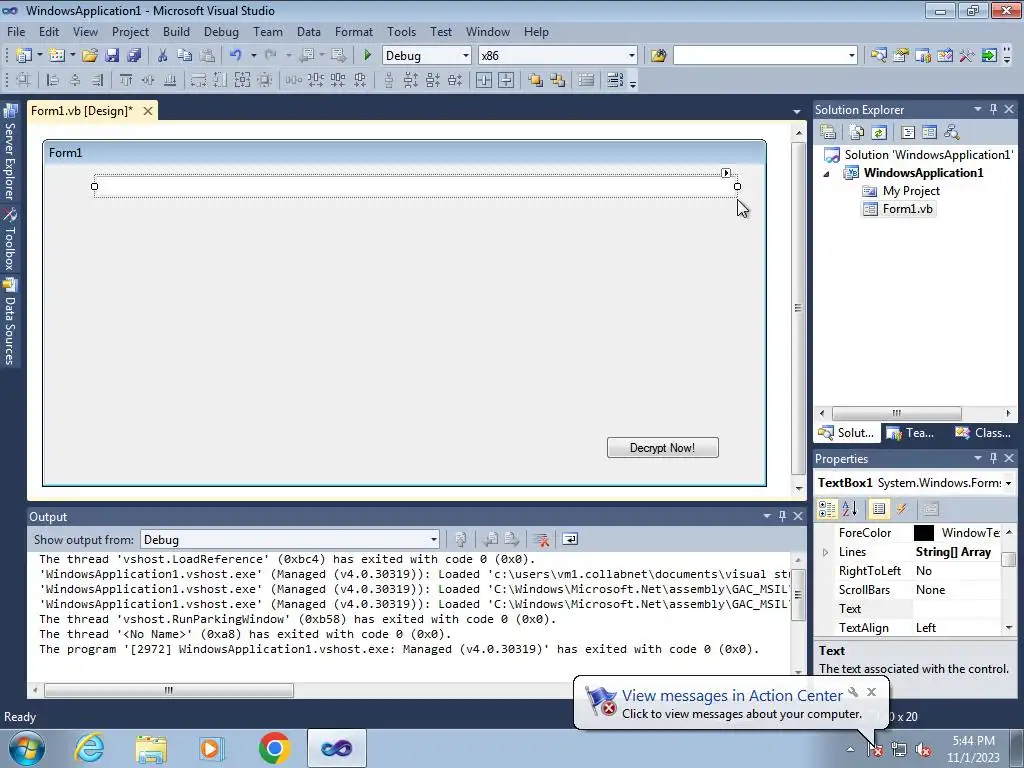
Task: Click the Copy icon in toolbar
Action: (x=185, y=56)
